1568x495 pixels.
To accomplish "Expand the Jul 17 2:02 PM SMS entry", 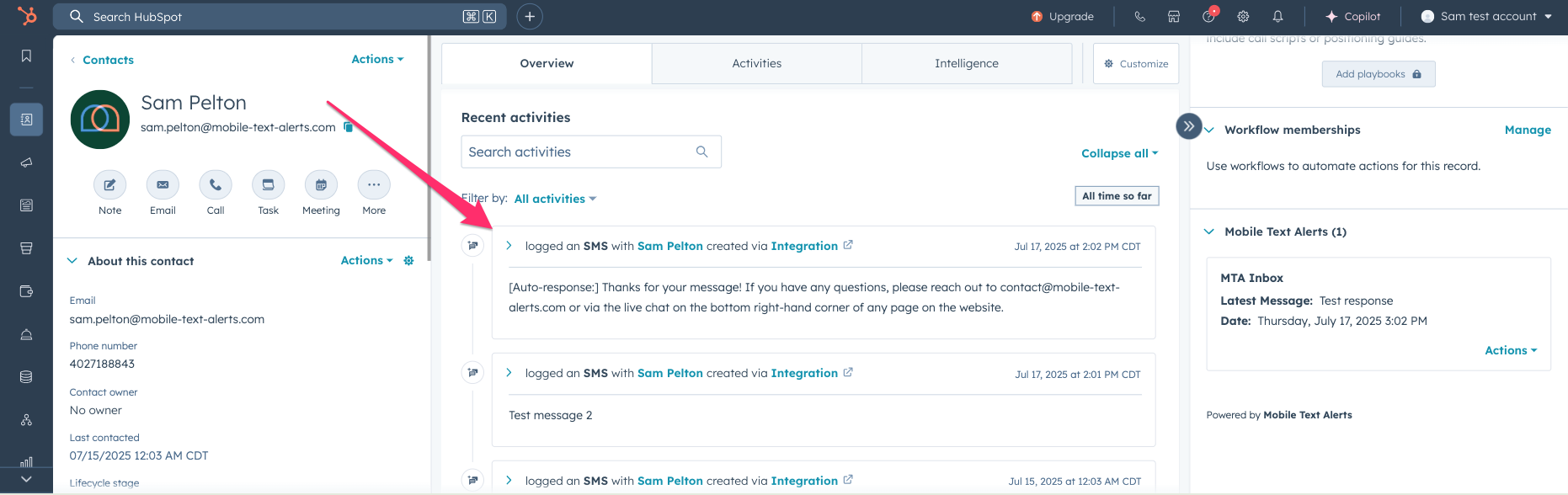I will [509, 246].
